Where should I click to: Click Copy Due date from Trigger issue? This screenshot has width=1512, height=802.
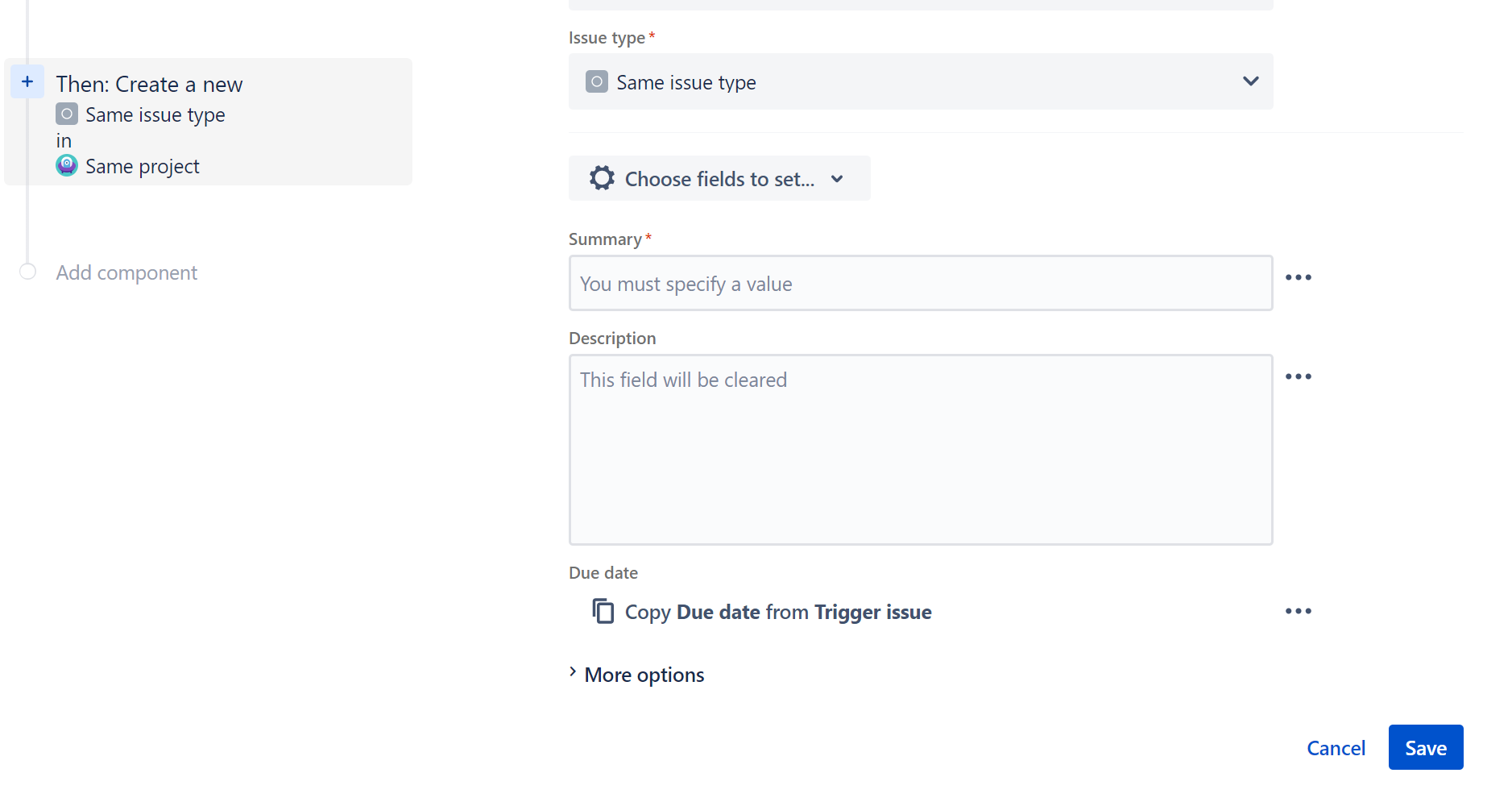coord(777,611)
